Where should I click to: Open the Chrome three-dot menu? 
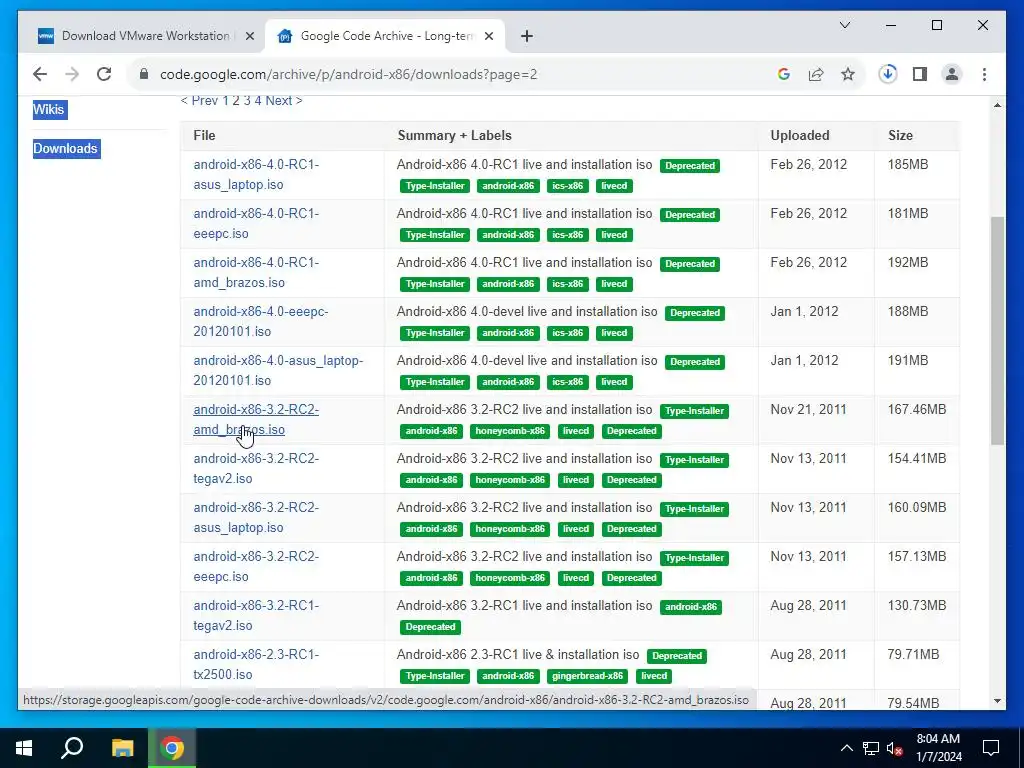coord(984,74)
